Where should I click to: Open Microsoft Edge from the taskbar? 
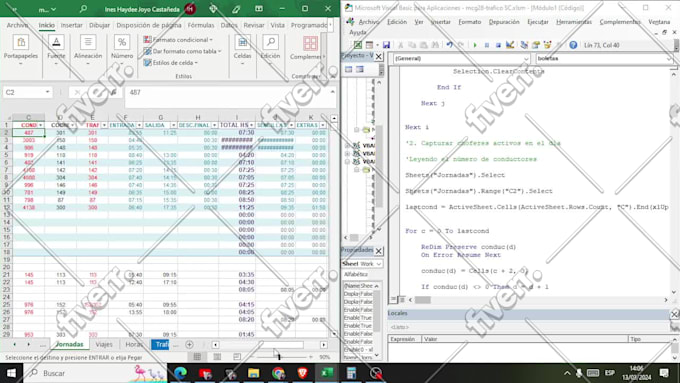(180, 373)
